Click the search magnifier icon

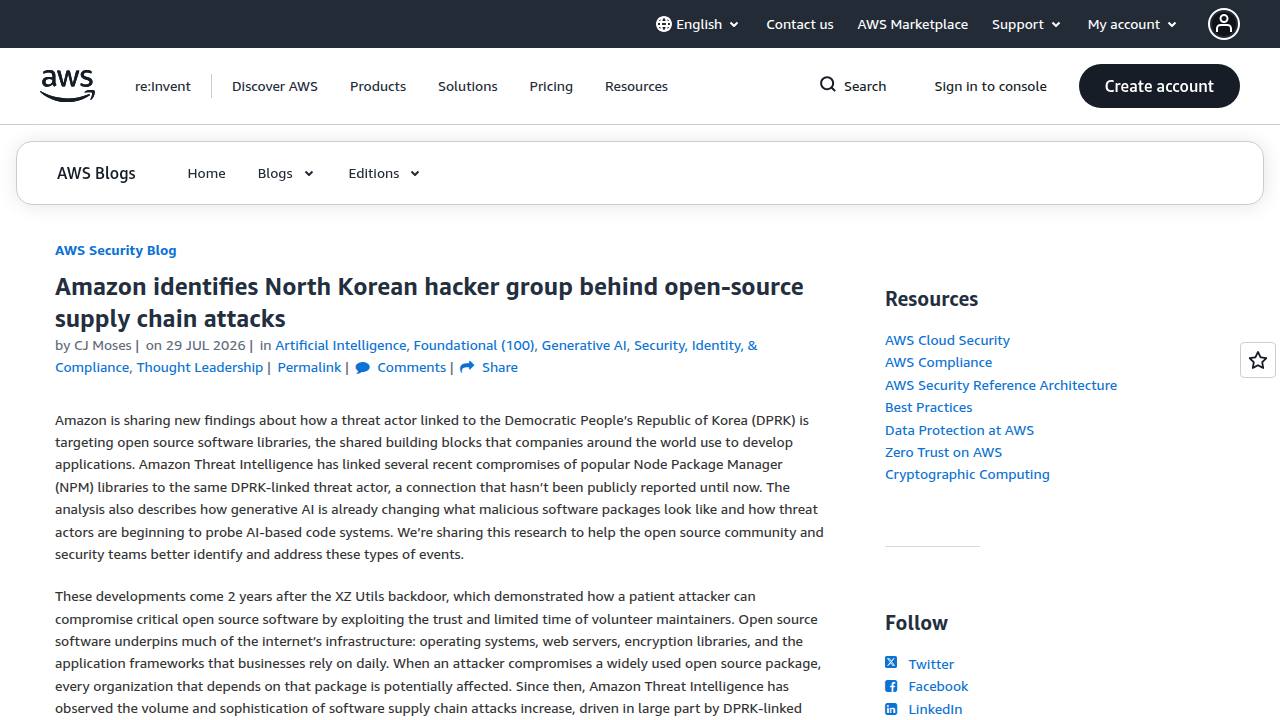(828, 85)
